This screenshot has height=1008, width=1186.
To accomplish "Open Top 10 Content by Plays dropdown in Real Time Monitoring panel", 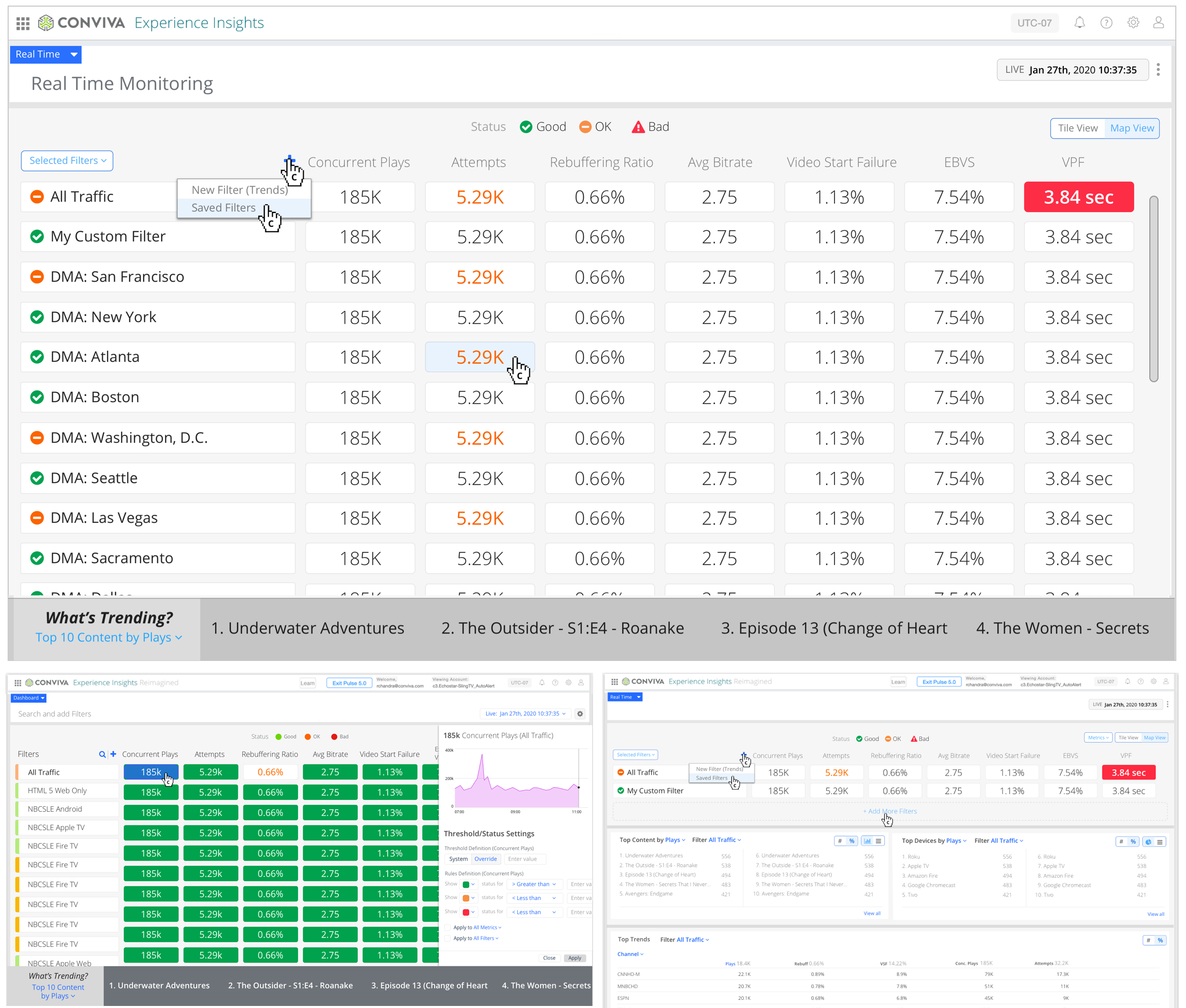I will click(x=109, y=637).
